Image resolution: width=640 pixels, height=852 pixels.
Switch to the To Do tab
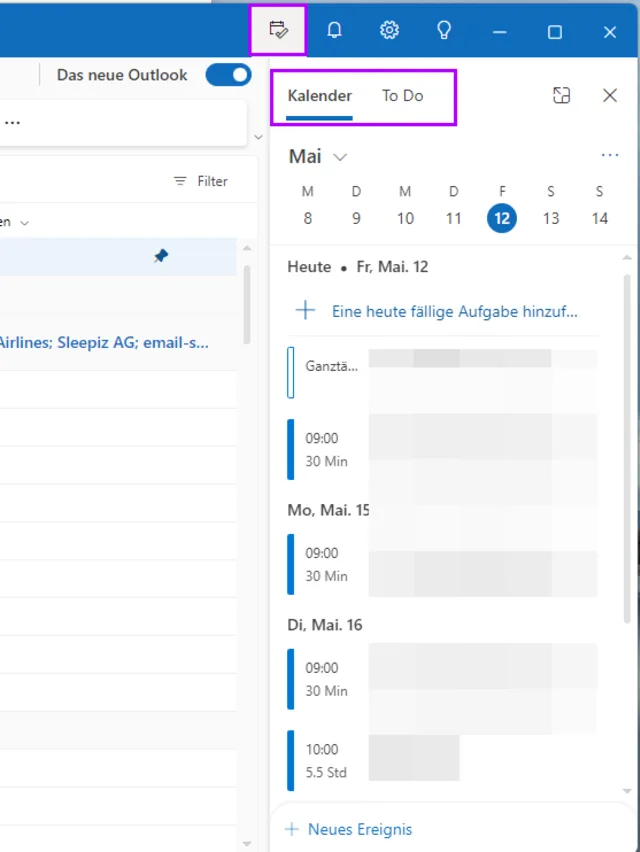coord(402,96)
